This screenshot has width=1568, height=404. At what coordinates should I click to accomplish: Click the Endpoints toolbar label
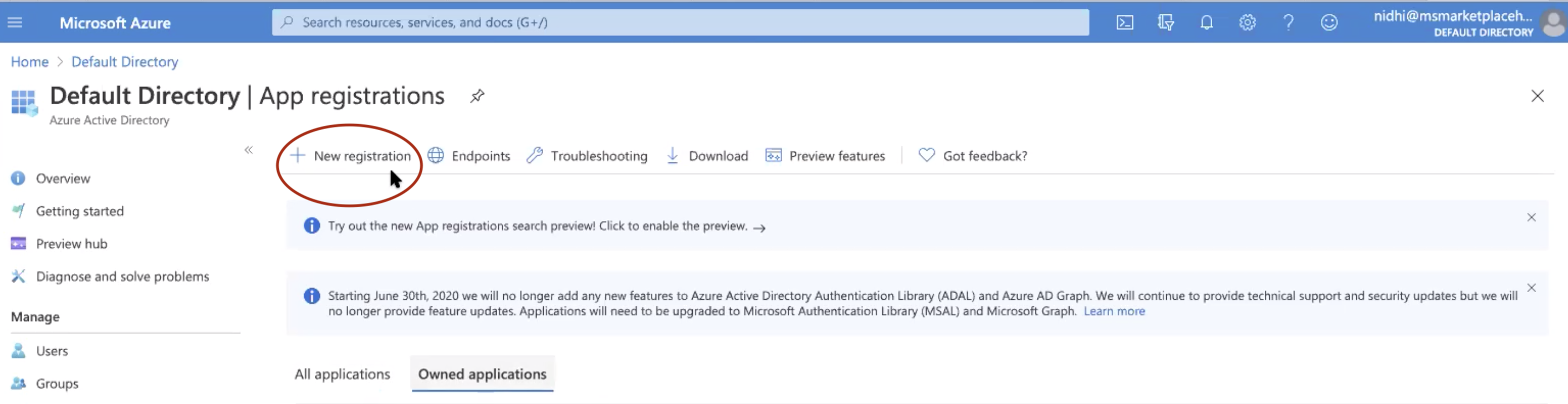click(480, 156)
